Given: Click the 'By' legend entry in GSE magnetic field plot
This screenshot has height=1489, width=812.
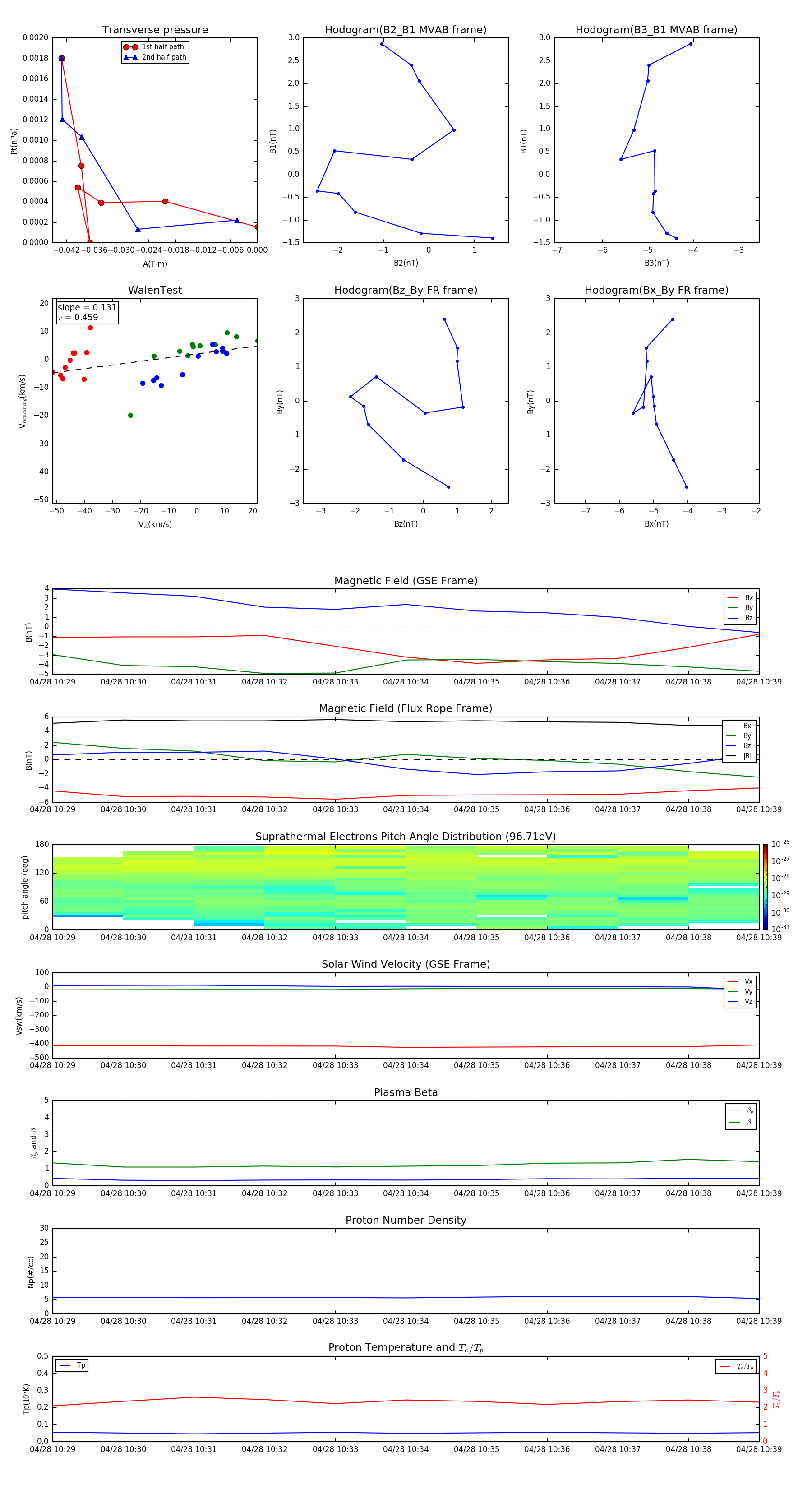Looking at the screenshot, I should (740, 607).
